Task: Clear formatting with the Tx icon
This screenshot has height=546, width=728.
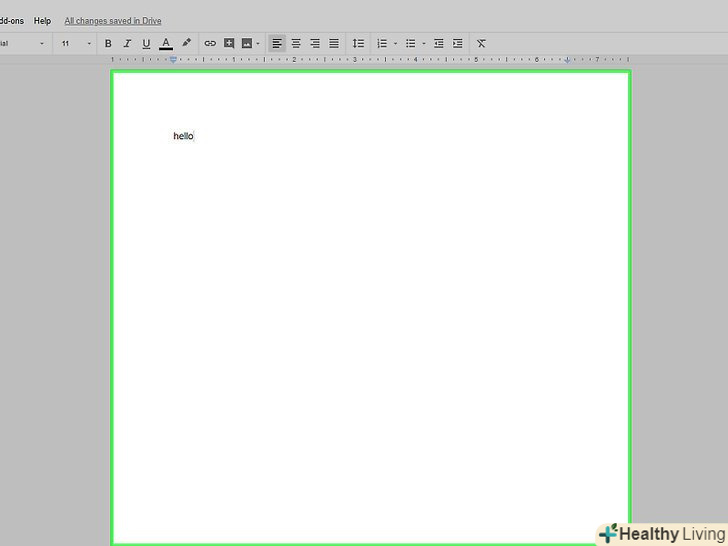Action: click(x=481, y=44)
